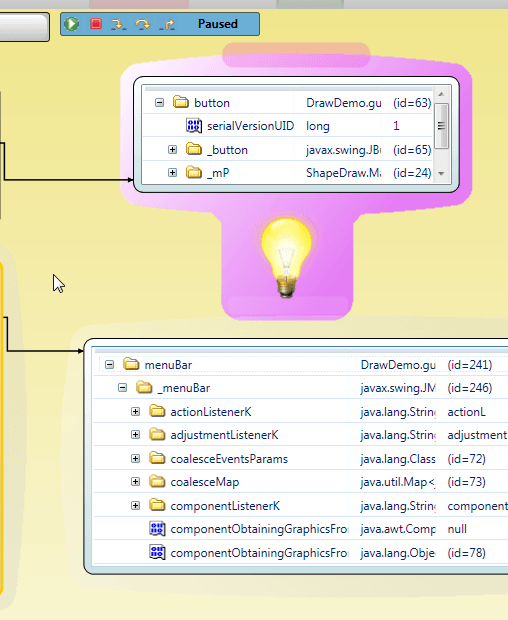Click the coalesceMap folder icon
Viewport: 508px width, 620px height.
click(x=157, y=481)
